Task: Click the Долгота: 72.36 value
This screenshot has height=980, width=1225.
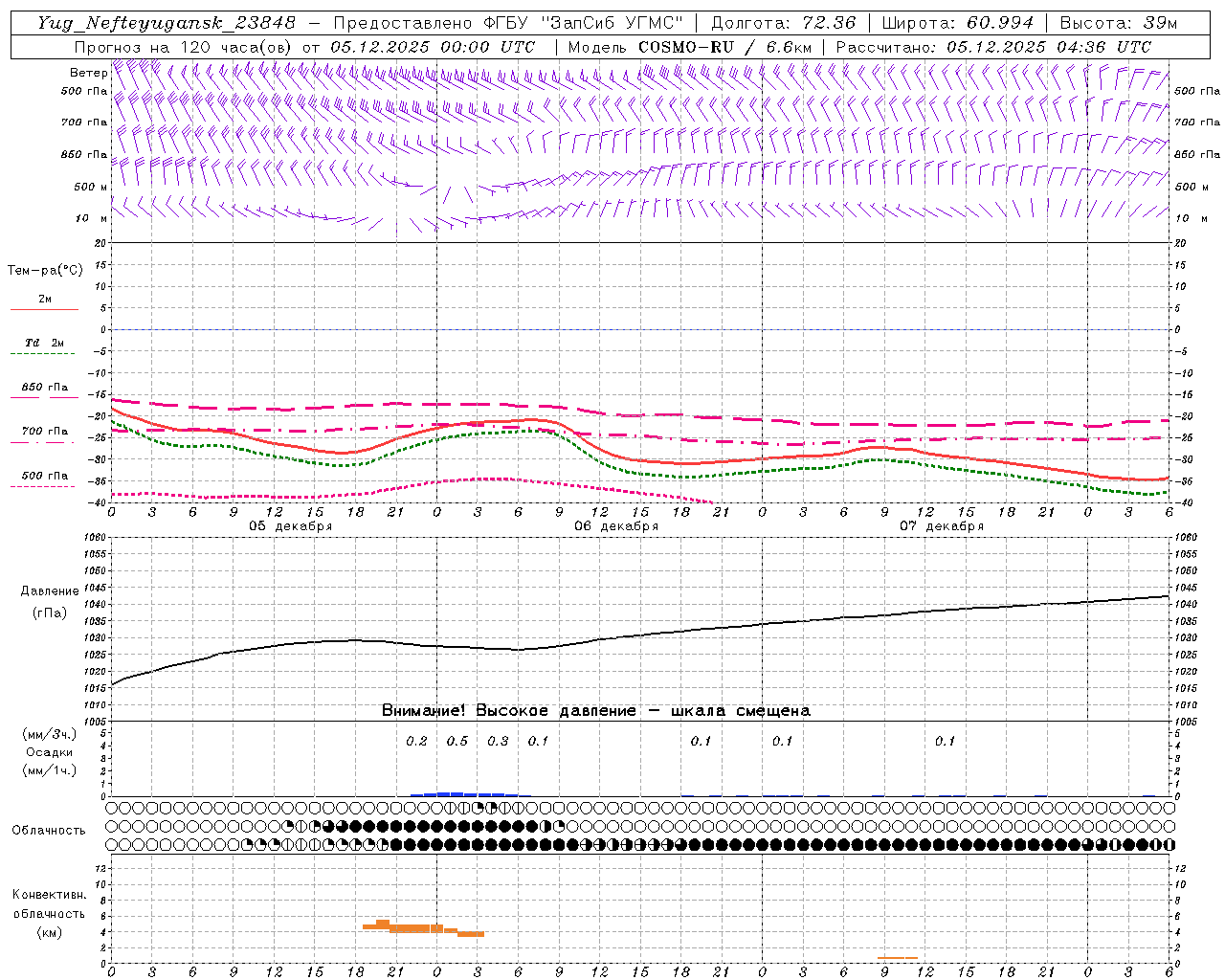Action: [x=784, y=23]
